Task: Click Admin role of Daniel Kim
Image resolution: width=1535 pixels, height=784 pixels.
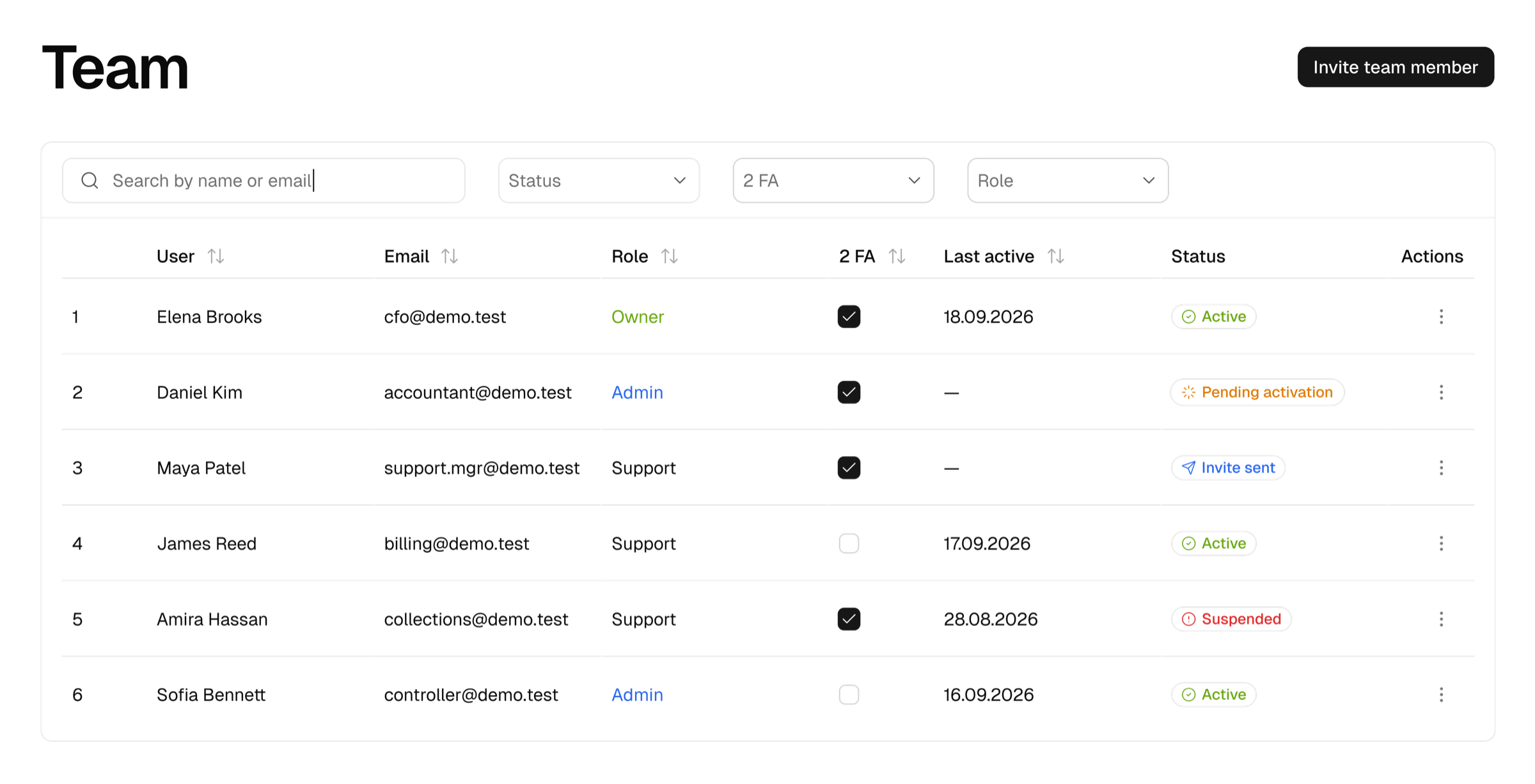Action: 637,392
